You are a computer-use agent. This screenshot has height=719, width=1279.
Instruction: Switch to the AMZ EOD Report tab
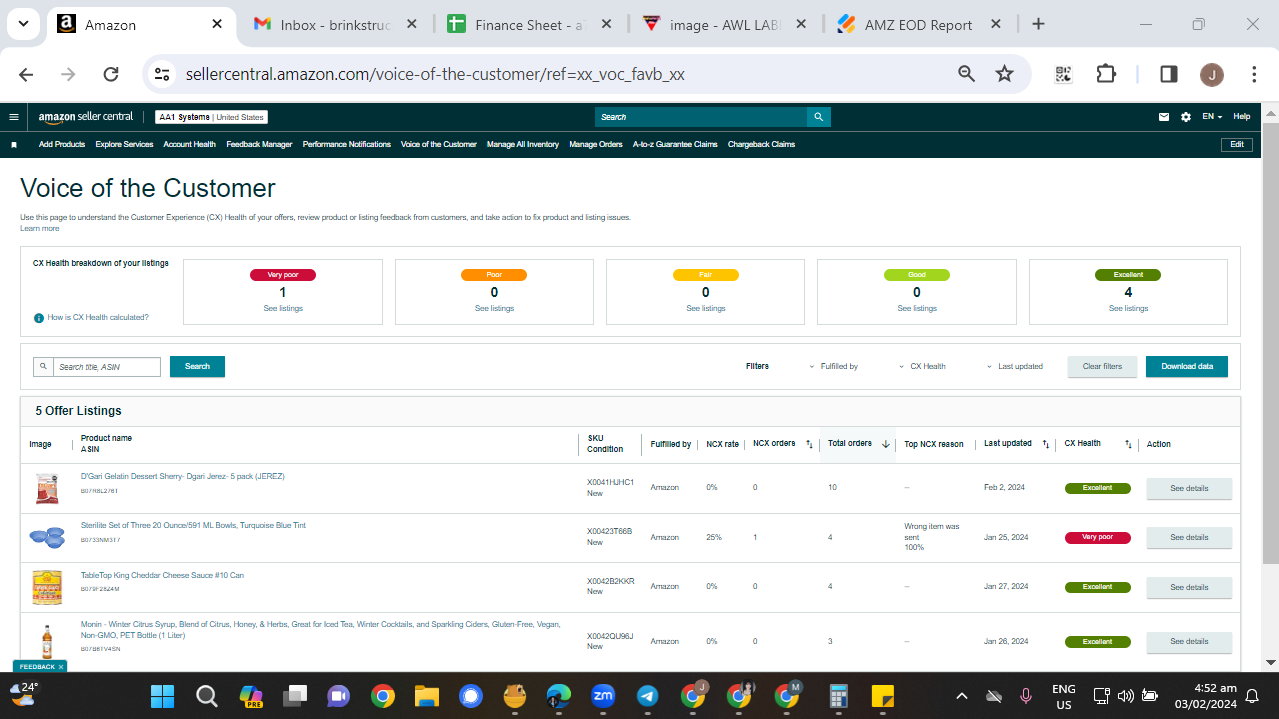(x=918, y=24)
